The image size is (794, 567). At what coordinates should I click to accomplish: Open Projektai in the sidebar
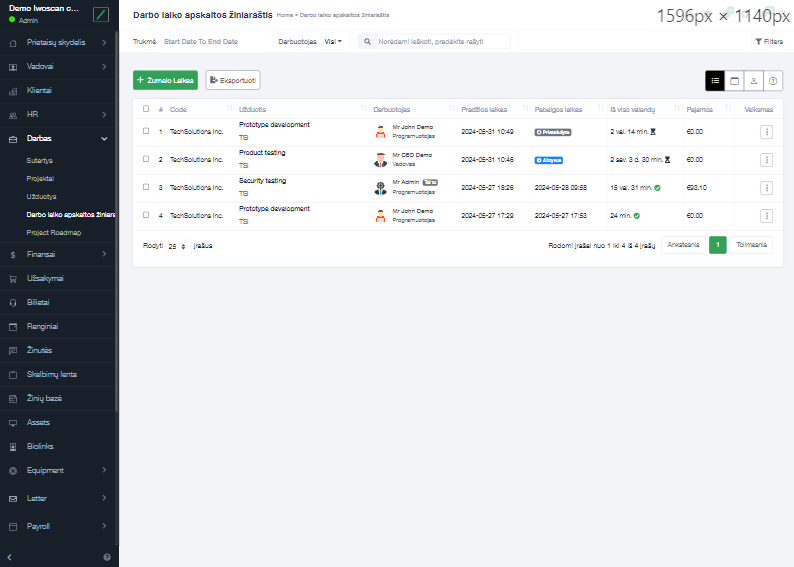coord(41,178)
